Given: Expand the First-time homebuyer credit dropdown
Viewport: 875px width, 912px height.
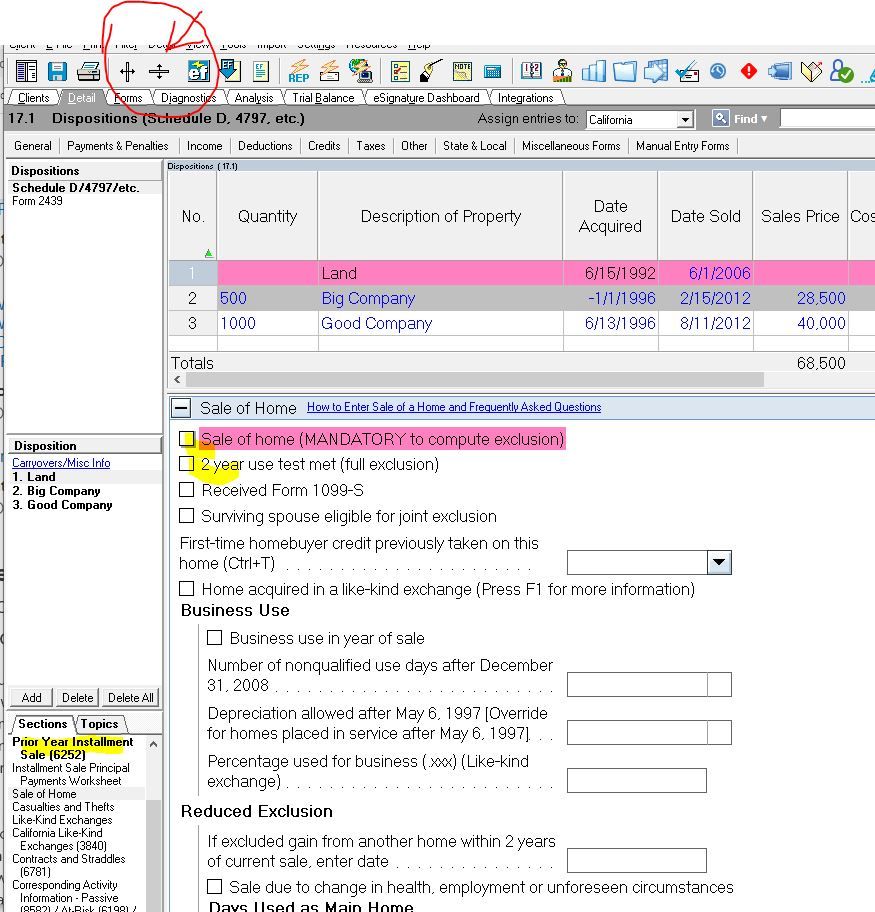Looking at the screenshot, I should click(719, 562).
